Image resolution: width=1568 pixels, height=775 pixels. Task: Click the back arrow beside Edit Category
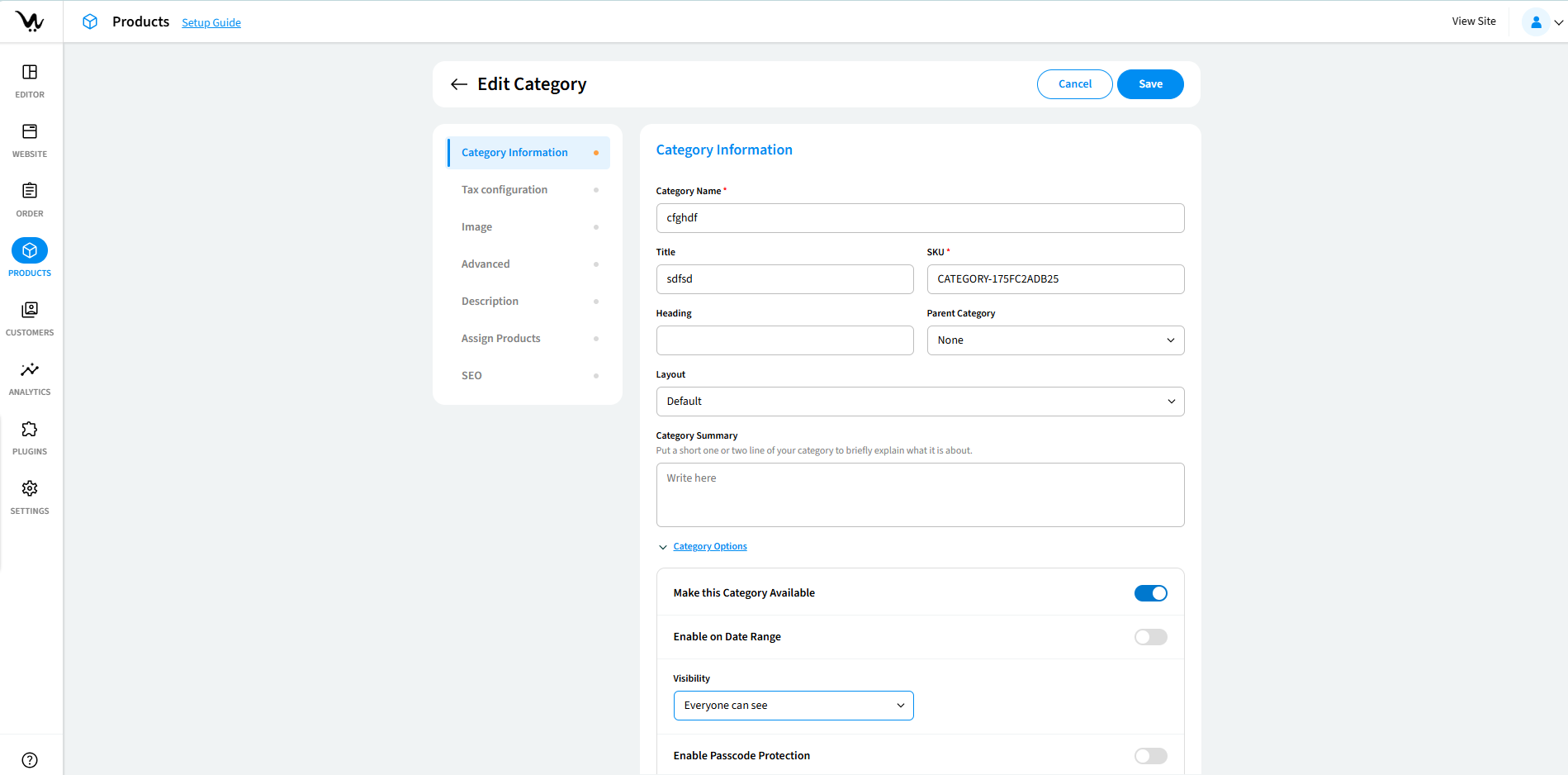[x=459, y=84]
